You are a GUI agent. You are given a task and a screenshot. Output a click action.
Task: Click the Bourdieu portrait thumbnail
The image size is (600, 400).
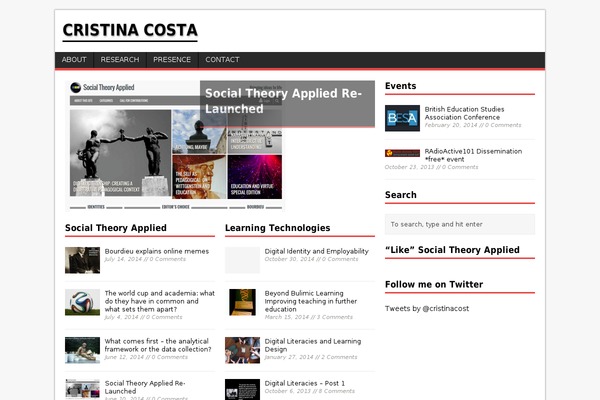click(82, 260)
